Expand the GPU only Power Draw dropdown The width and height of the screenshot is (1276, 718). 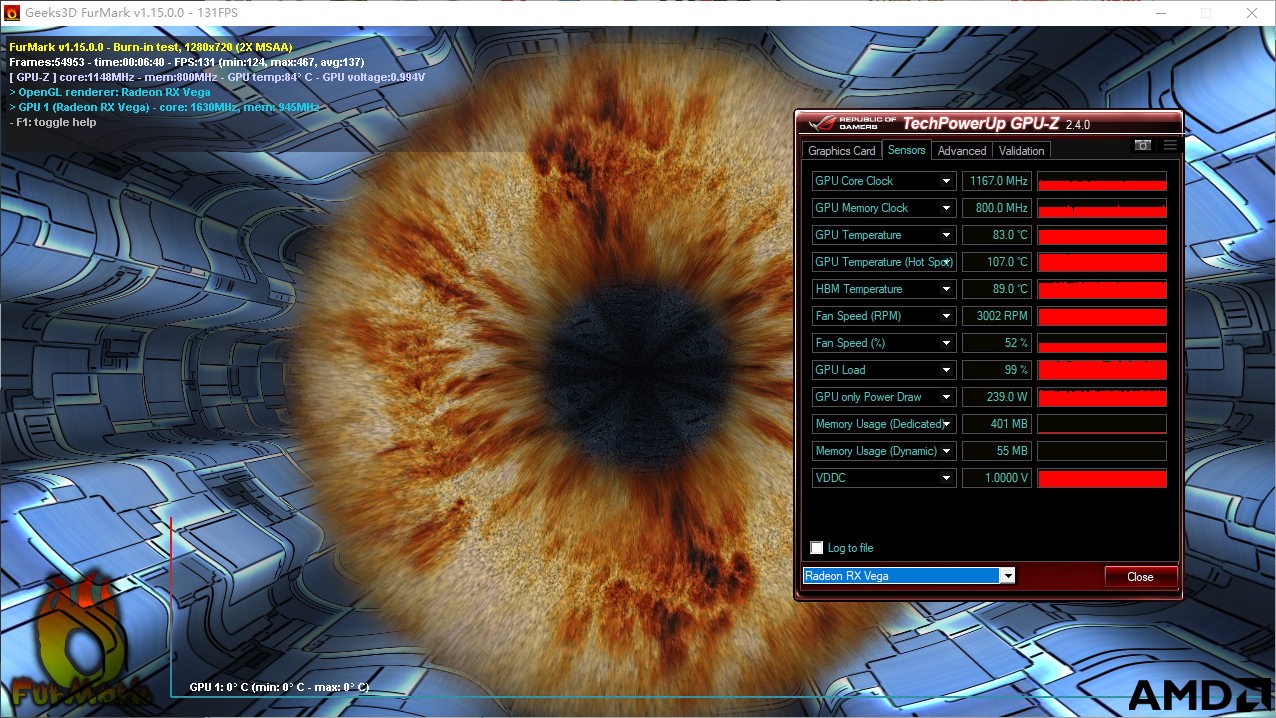pos(947,397)
